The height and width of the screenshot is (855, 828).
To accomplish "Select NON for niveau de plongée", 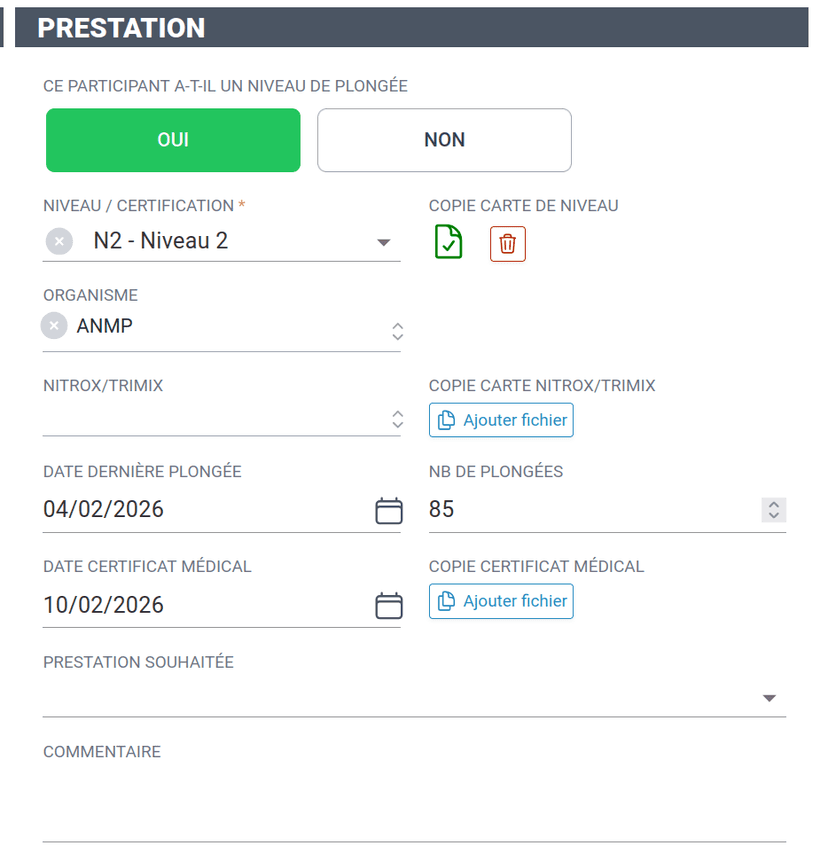I will (444, 140).
